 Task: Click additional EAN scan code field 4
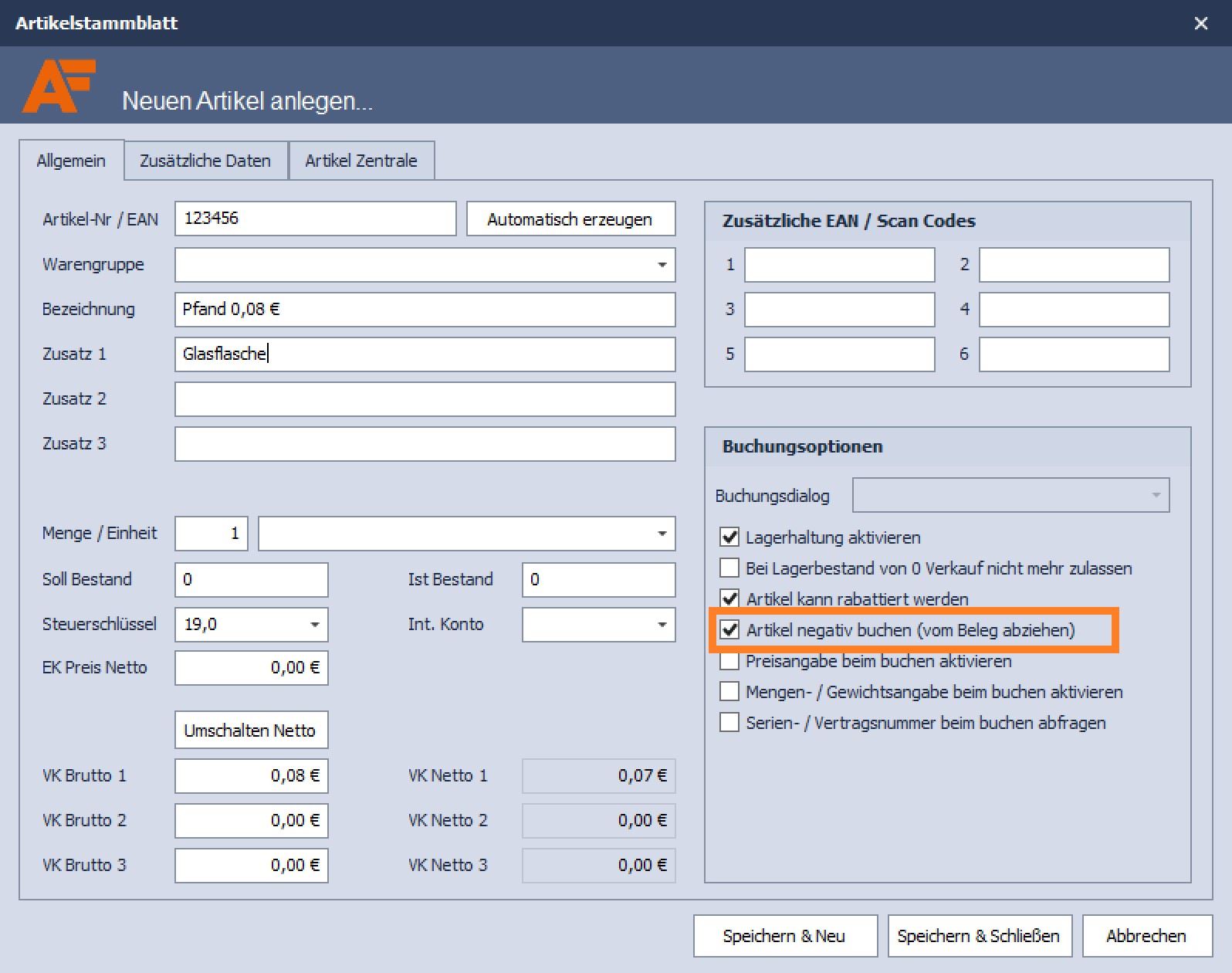tap(1075, 310)
